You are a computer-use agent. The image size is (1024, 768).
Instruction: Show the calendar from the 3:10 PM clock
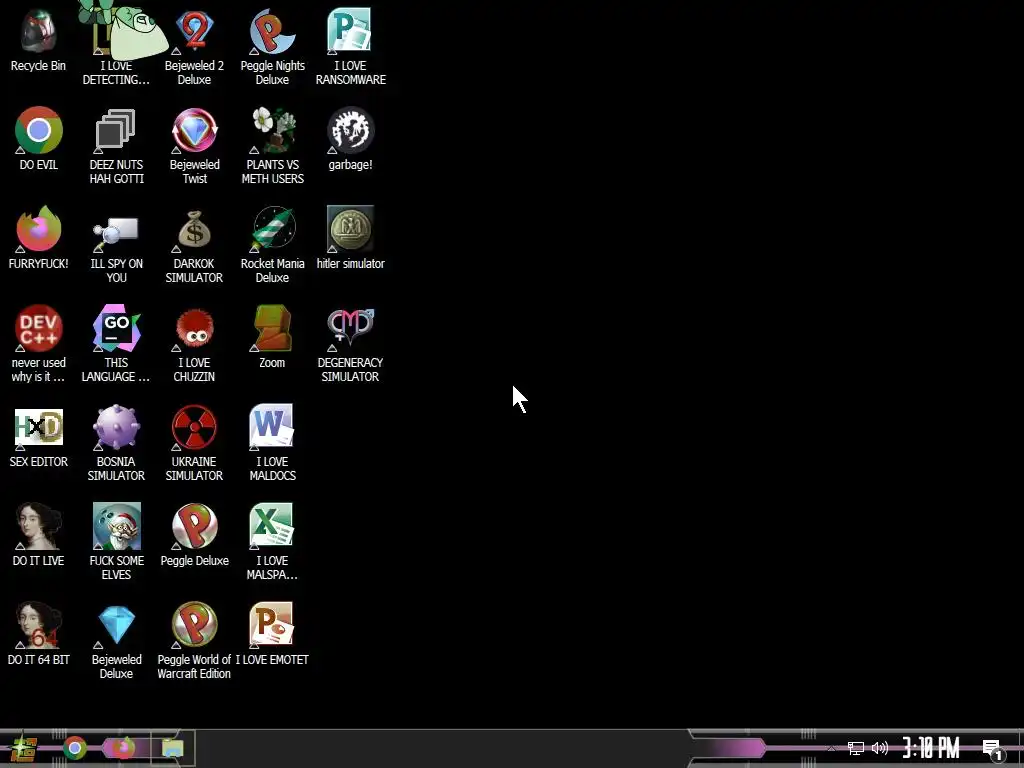pos(931,748)
